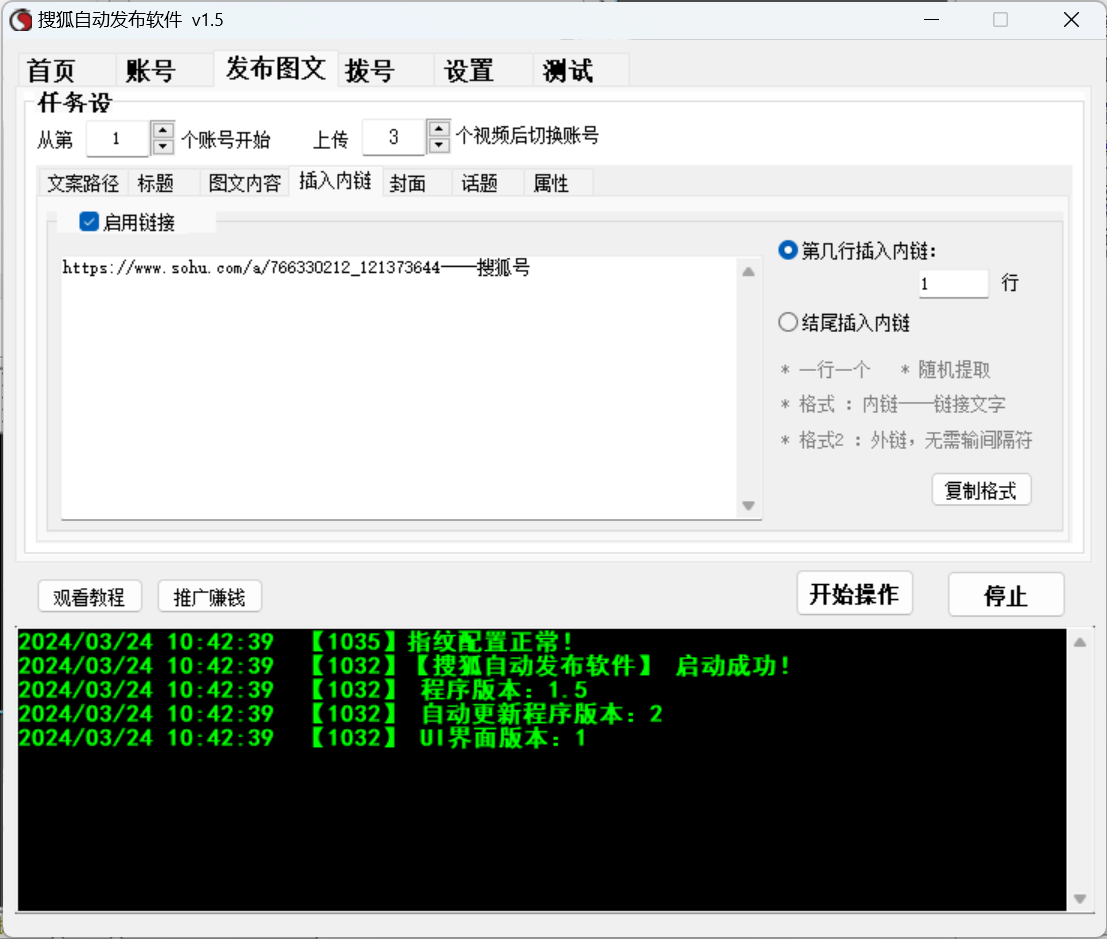Click link text area scroll down arrow
The width and height of the screenshot is (1107, 939).
click(x=748, y=506)
